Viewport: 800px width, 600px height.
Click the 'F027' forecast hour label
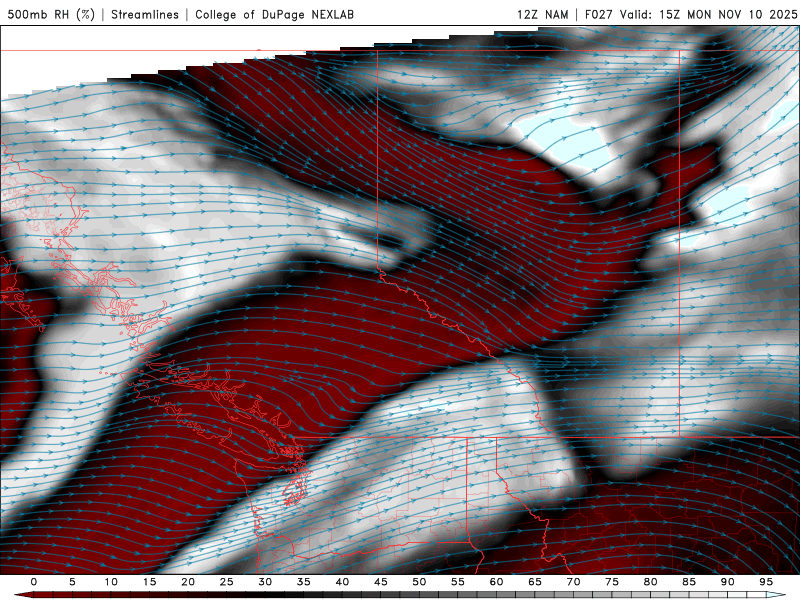[598, 14]
